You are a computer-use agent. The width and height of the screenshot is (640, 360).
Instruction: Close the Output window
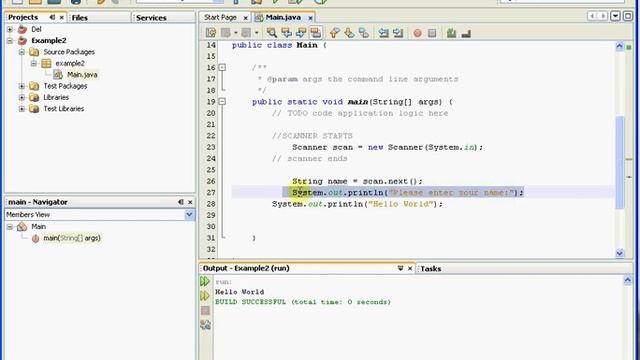pyautogui.click(x=410, y=268)
